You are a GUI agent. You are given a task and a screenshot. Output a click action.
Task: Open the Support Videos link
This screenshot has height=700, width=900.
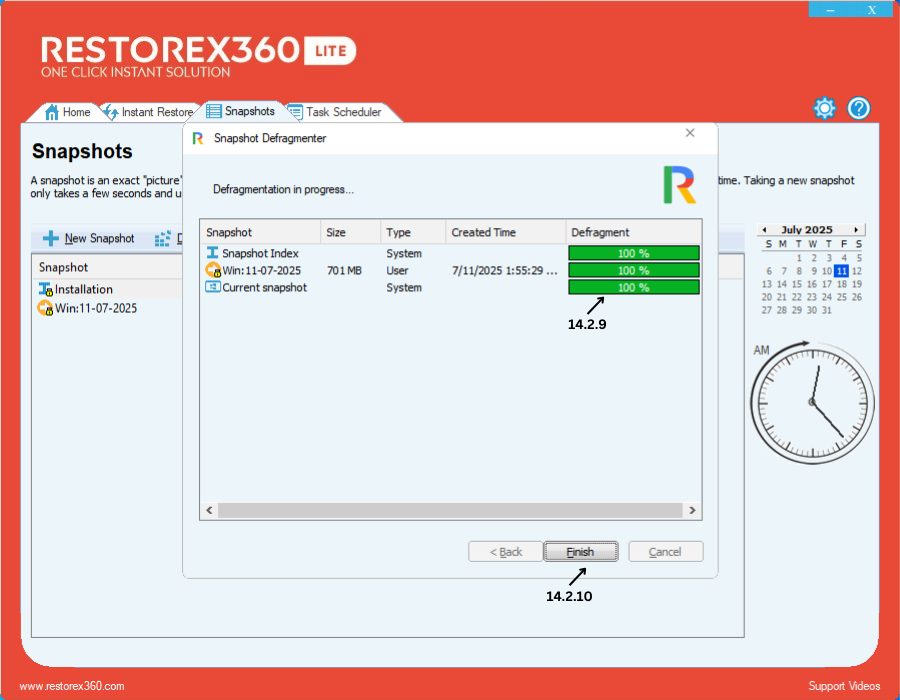click(x=844, y=686)
